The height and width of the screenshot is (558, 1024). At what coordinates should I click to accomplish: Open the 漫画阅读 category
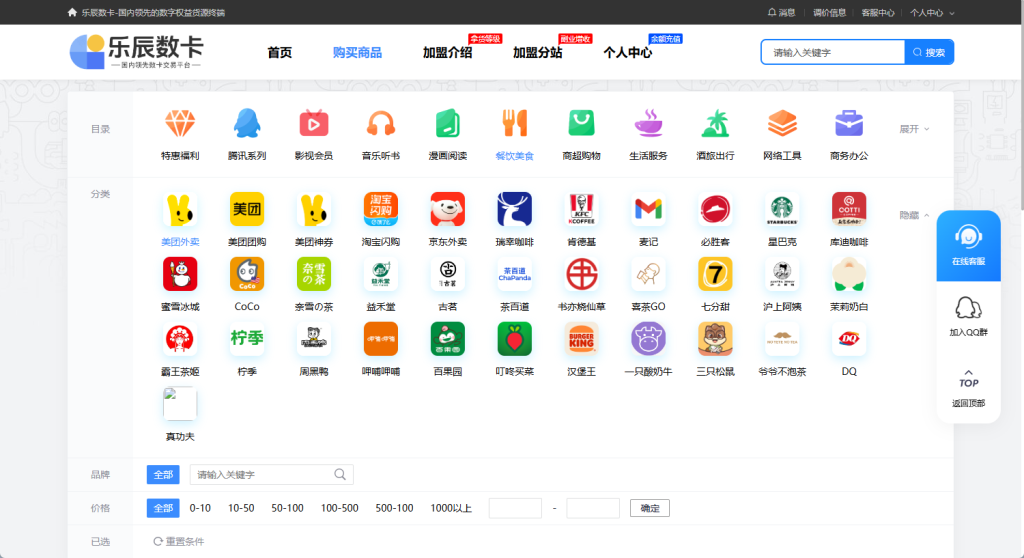447,123
